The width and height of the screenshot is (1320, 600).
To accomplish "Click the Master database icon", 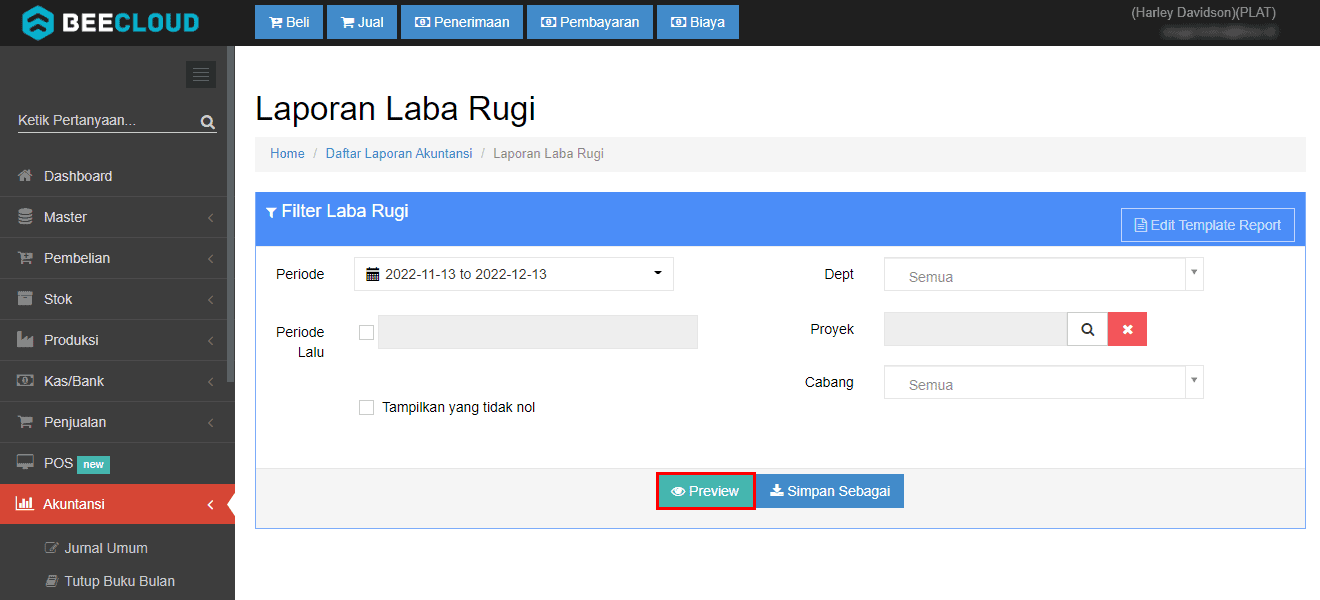I will [25, 217].
